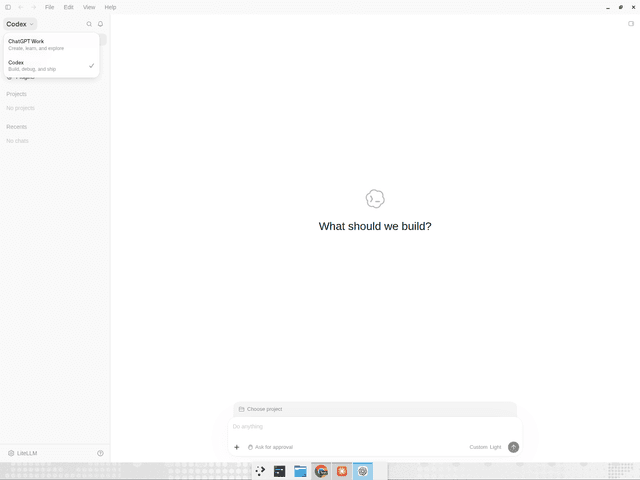640x480 pixels.
Task: Click the Codex terminal logo icon
Action: 375,199
